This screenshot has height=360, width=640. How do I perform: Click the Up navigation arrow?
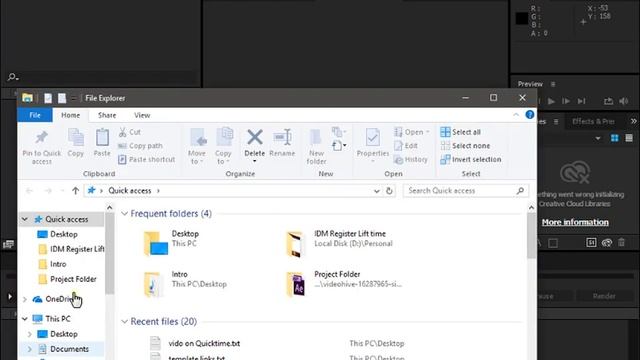[x=75, y=191]
